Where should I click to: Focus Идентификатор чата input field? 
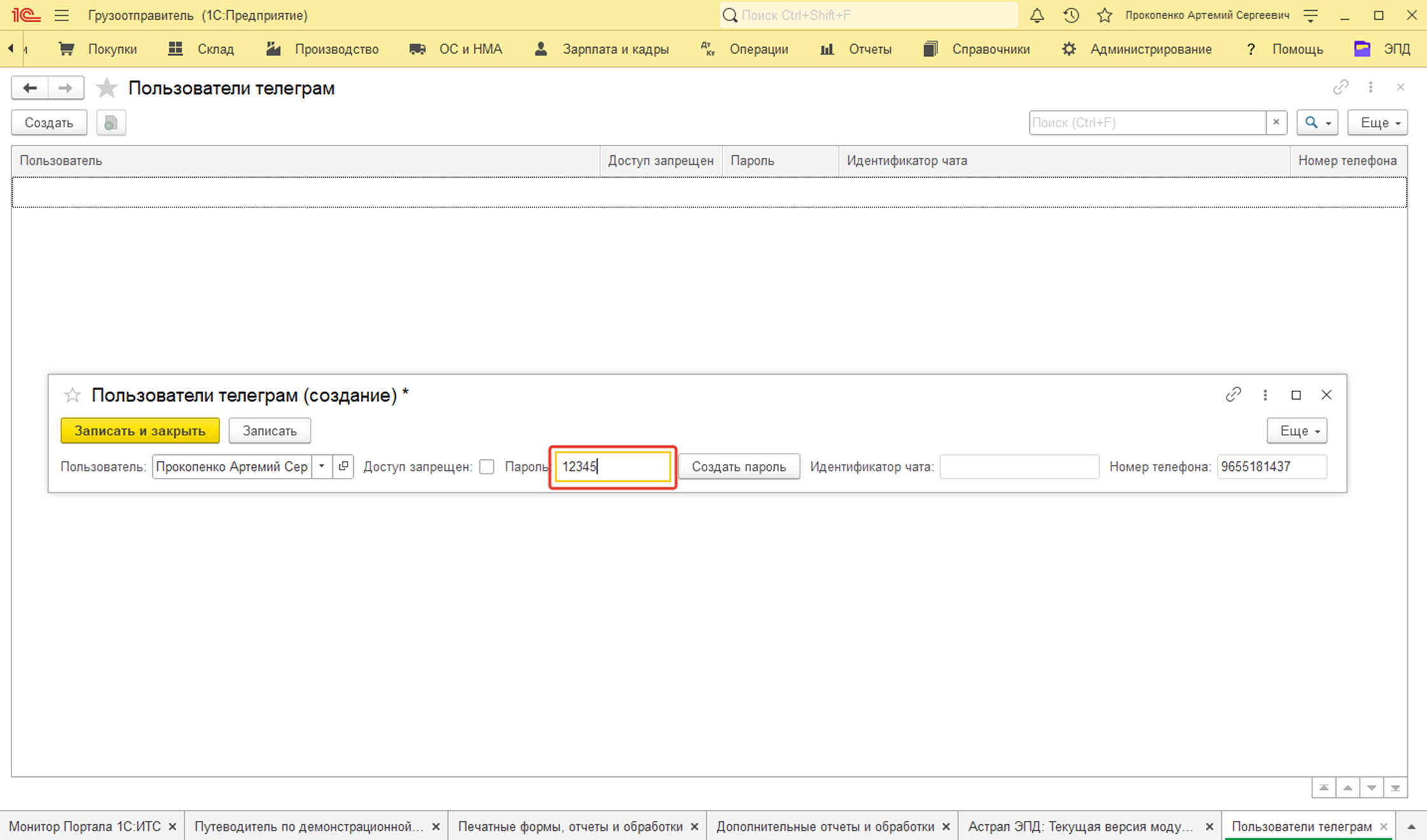pyautogui.click(x=1020, y=466)
